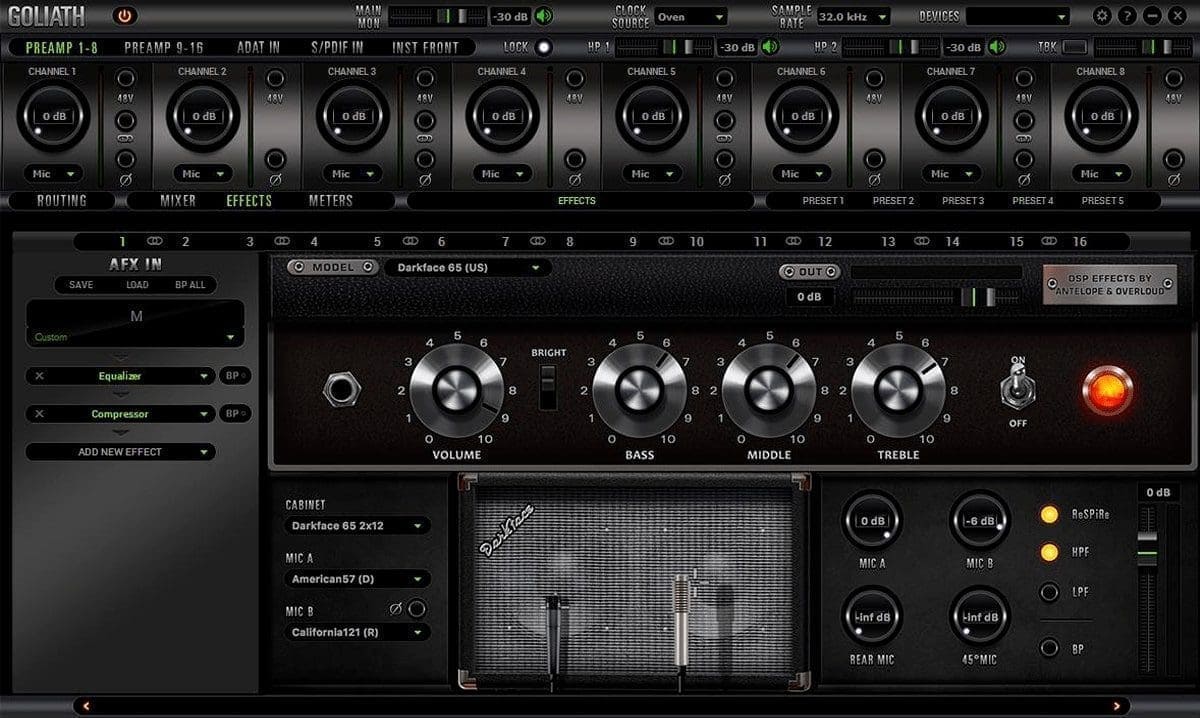
Task: Switch to the PREAMP 9-16 tab
Action: (x=164, y=47)
